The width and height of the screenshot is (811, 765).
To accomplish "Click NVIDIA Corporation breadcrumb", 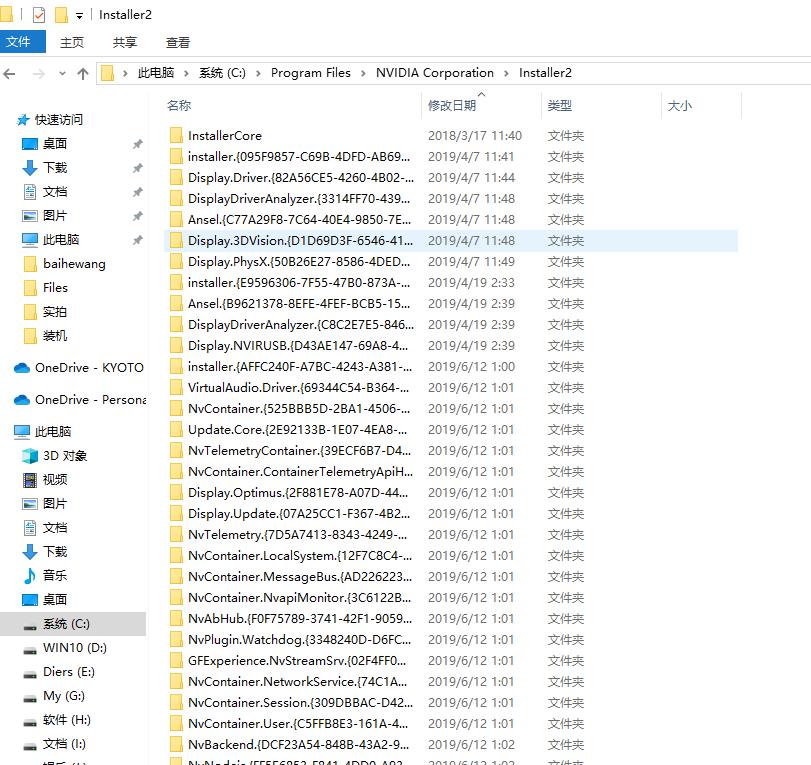I will tap(435, 73).
